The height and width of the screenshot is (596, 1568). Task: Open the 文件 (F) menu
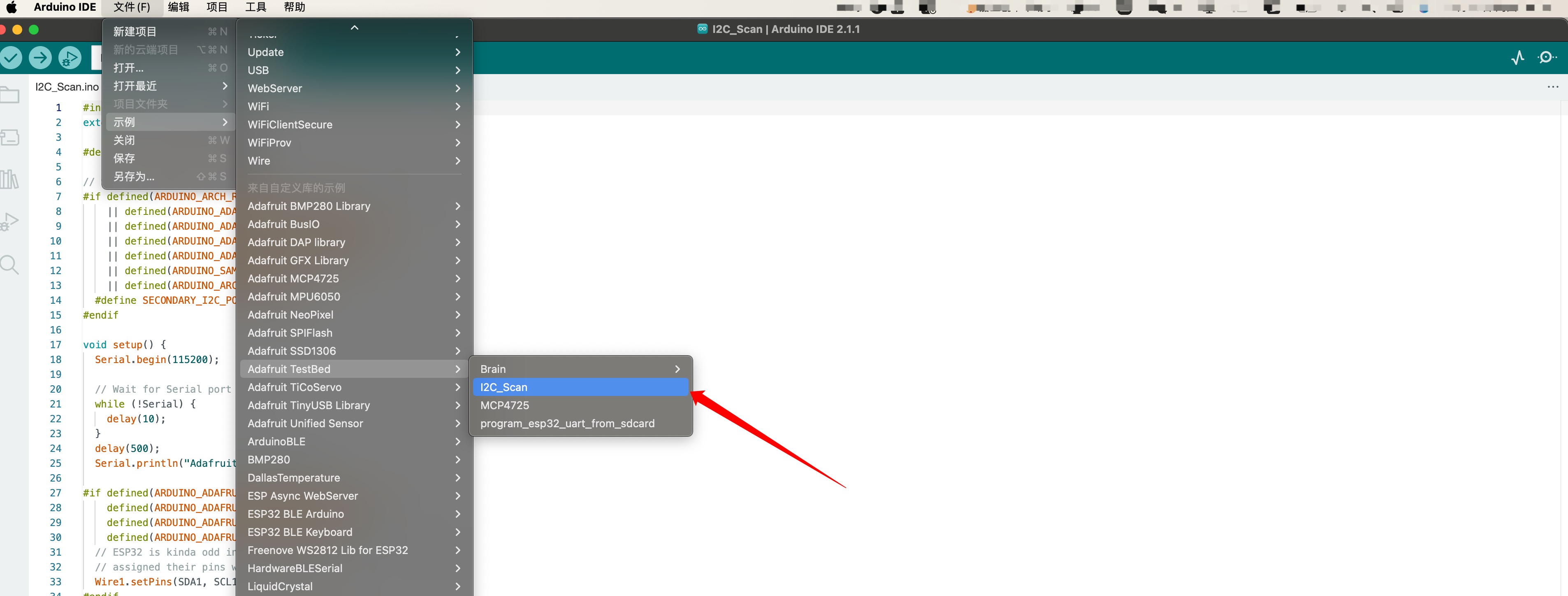pyautogui.click(x=132, y=7)
